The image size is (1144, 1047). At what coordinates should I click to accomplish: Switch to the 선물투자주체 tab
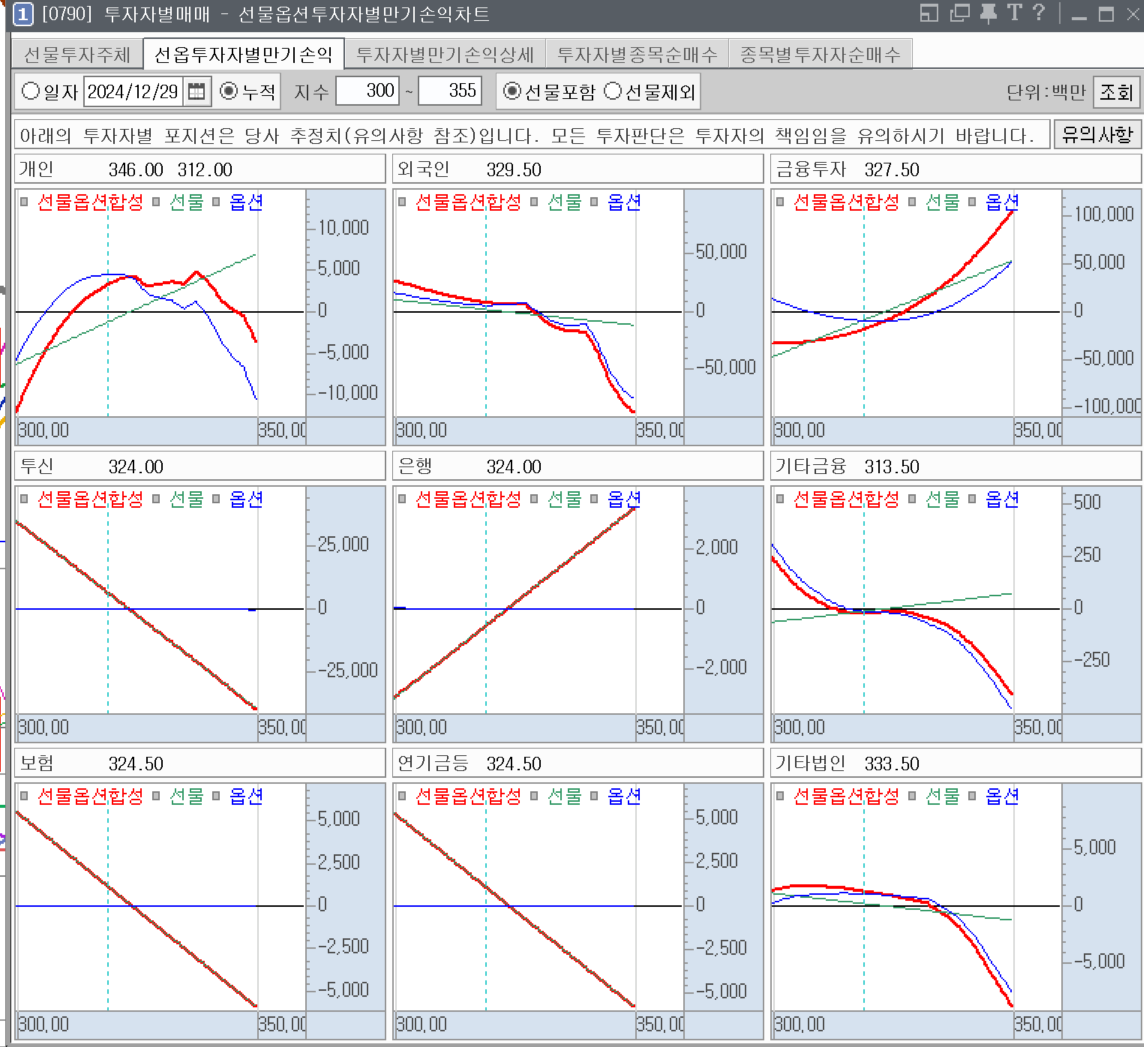75,54
